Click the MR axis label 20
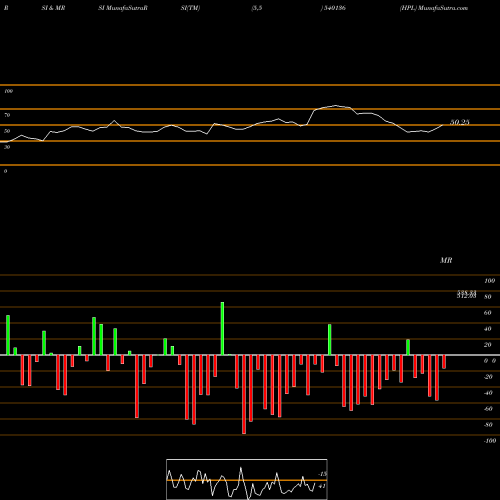The width and height of the screenshot is (500, 500). point(488,345)
